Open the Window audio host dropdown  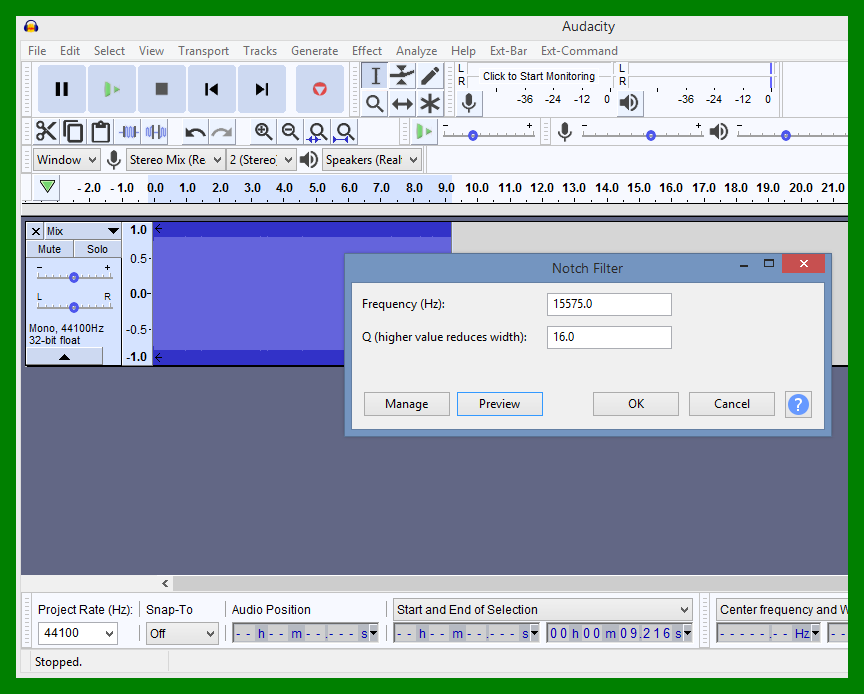[67, 160]
